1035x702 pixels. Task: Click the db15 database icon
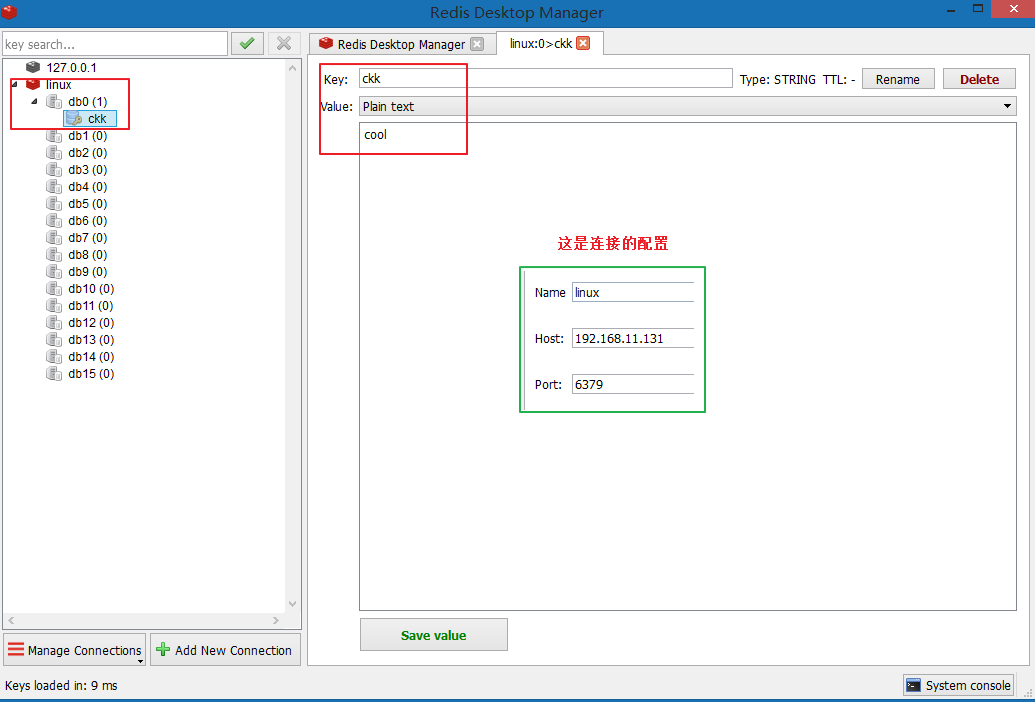pyautogui.click(x=54, y=373)
